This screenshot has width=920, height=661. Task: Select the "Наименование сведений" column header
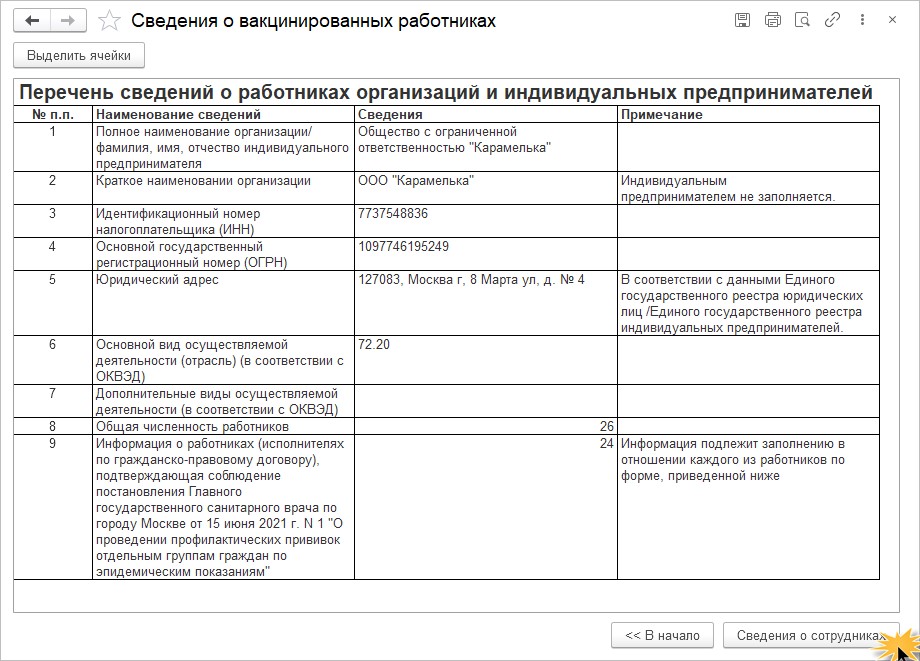click(x=224, y=114)
